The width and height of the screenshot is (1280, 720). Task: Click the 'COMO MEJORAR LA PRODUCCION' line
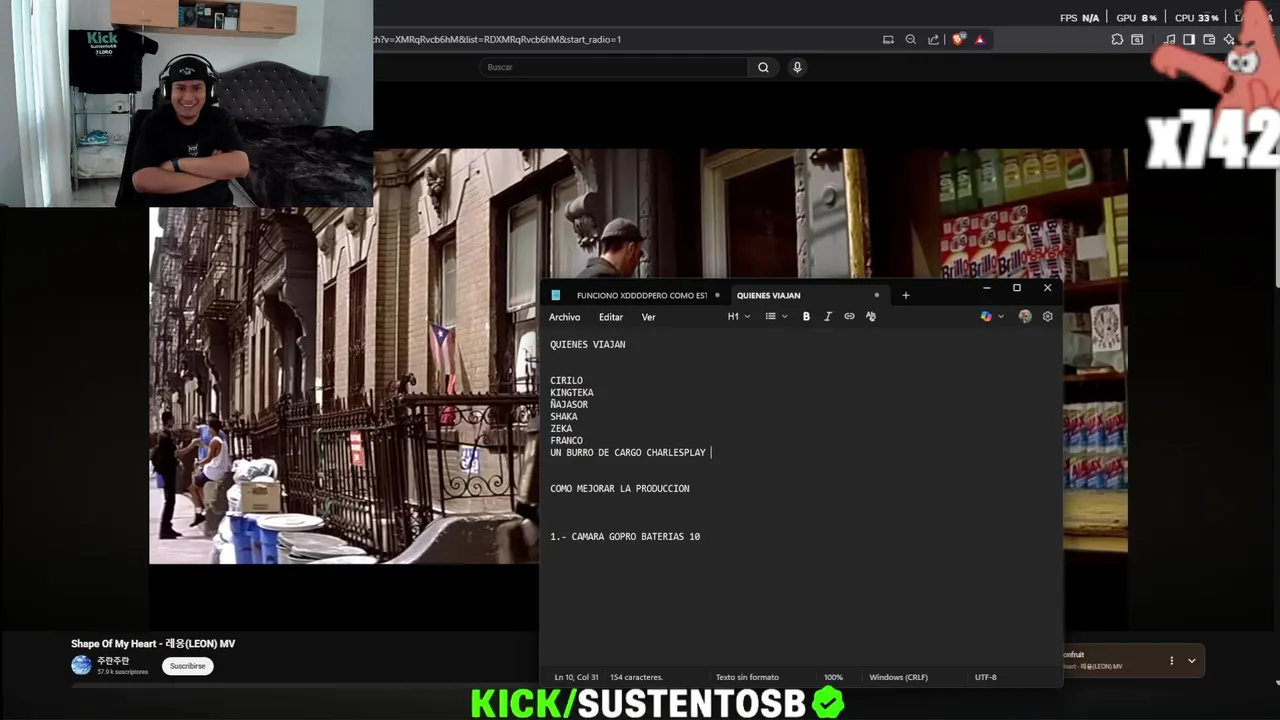click(619, 489)
